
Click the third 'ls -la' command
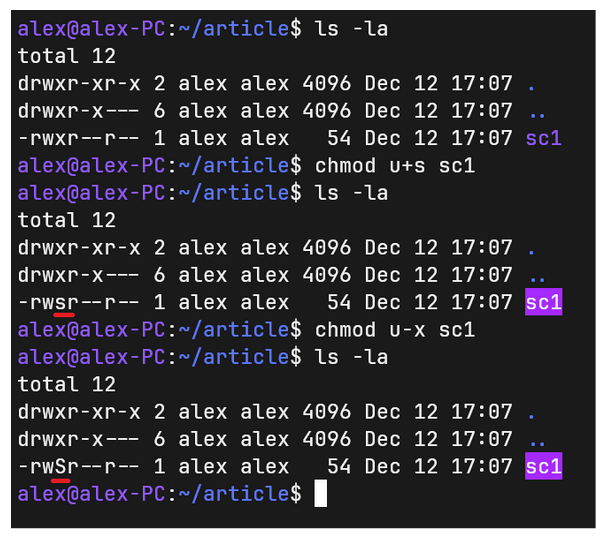351,356
